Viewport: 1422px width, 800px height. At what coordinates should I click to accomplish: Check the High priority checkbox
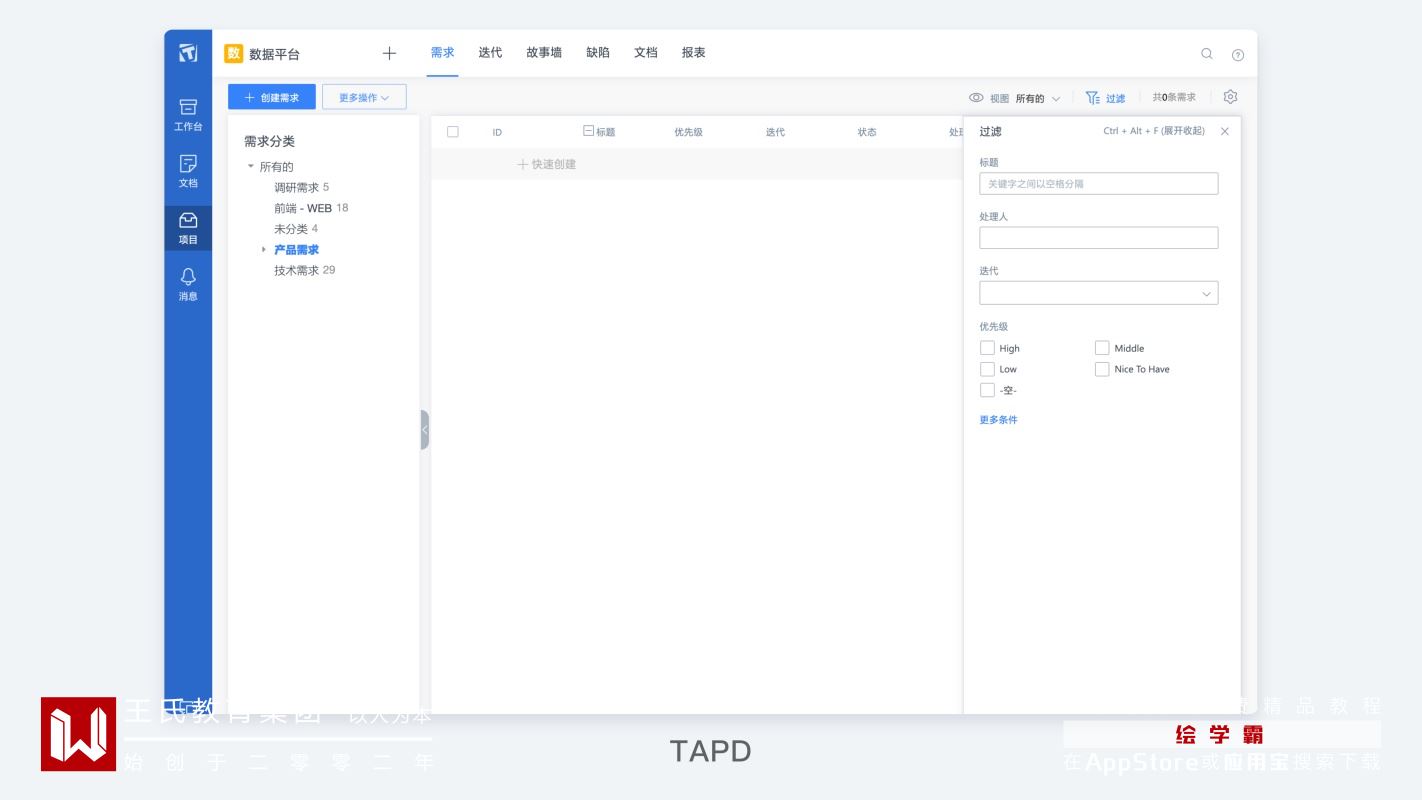pyautogui.click(x=987, y=348)
